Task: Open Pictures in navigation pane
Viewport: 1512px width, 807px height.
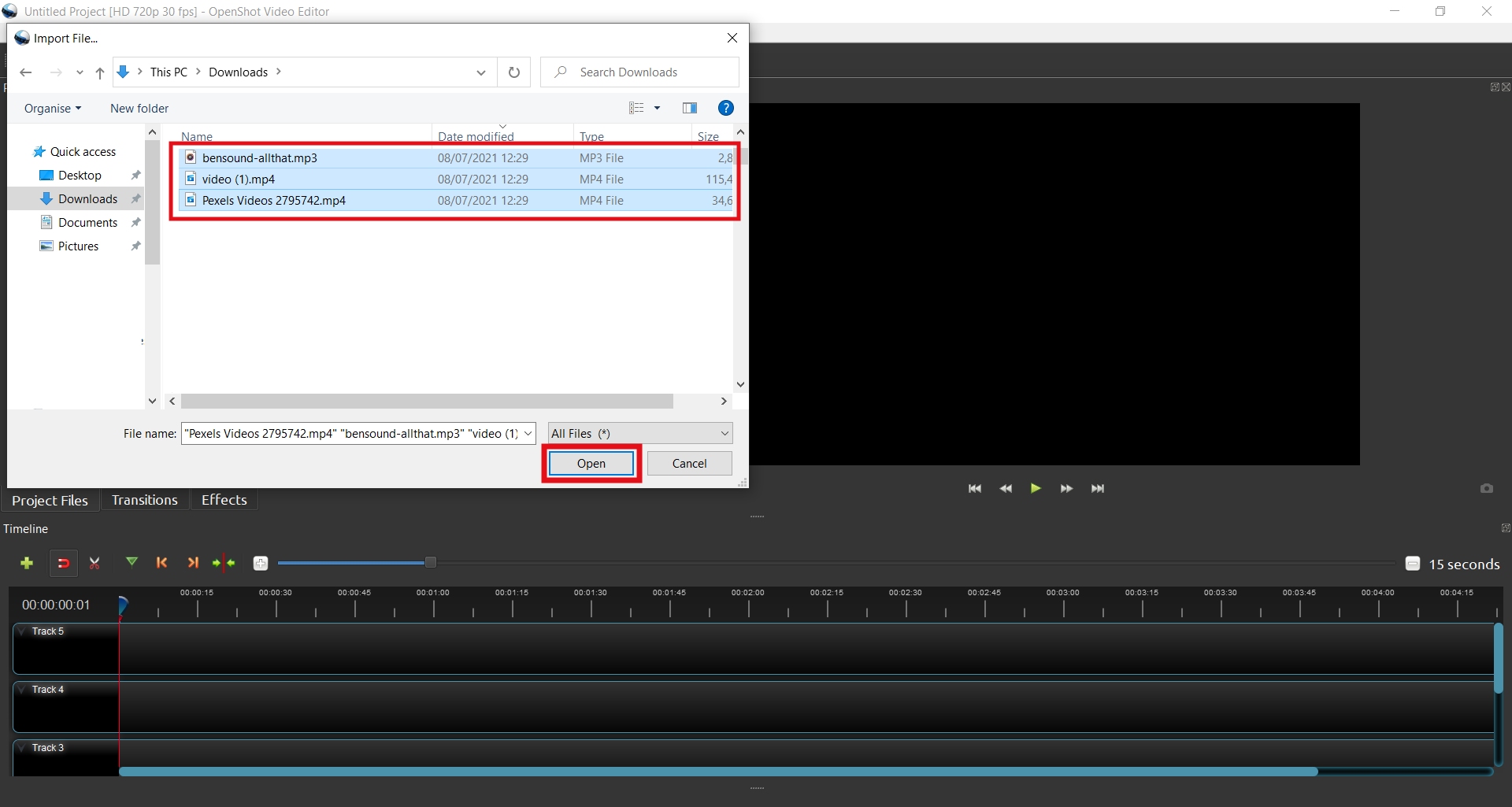Action: pyautogui.click(x=69, y=246)
